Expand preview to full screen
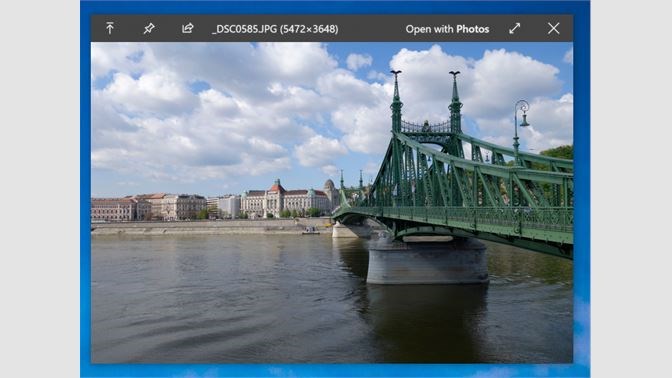Viewport: 672px width, 378px height. [x=514, y=28]
